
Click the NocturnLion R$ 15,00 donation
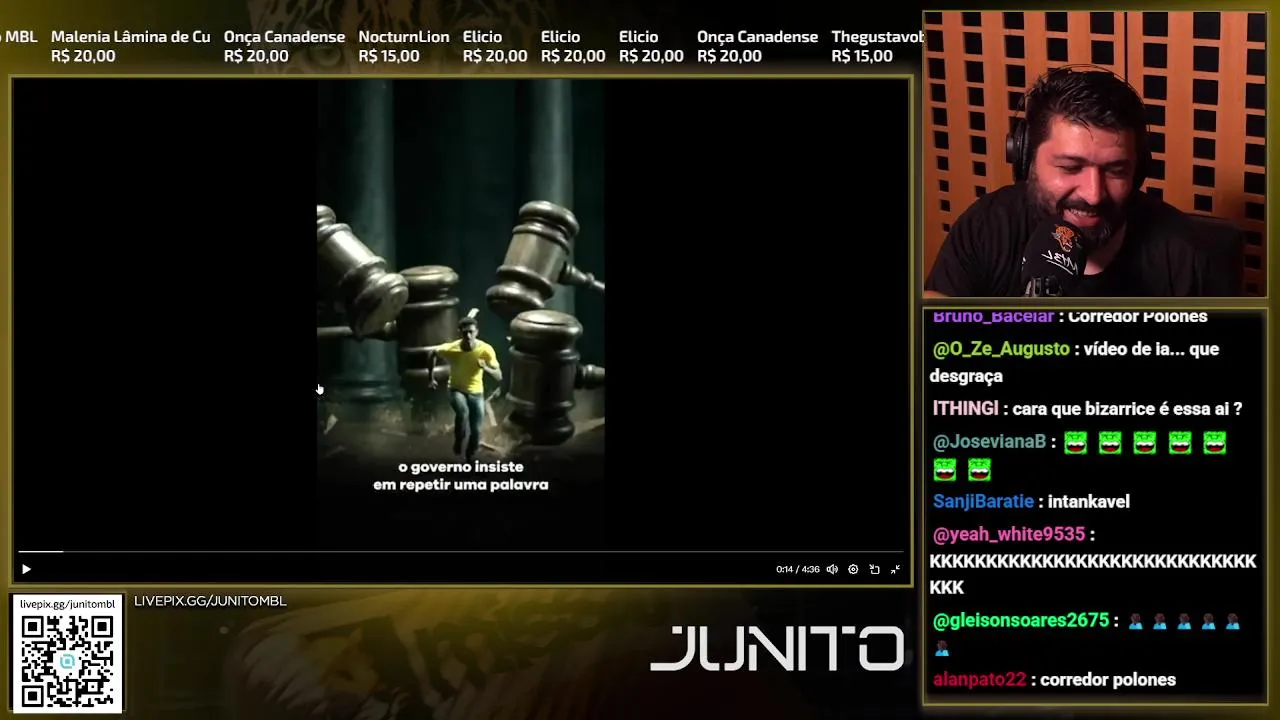point(404,46)
